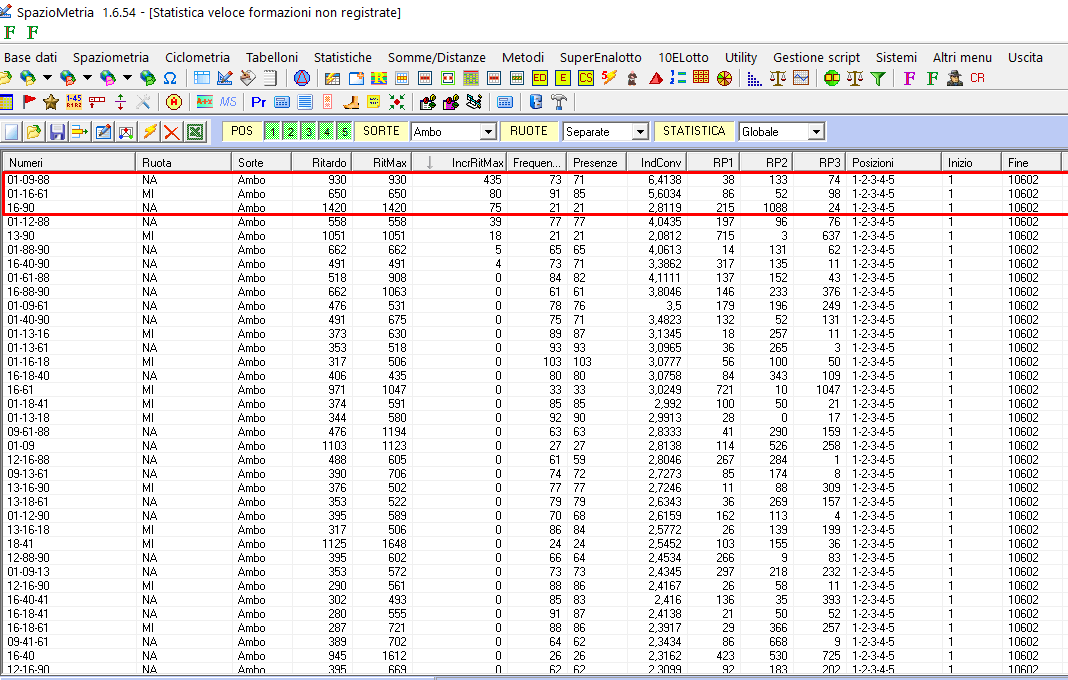
Task: Toggle position 4 button
Action: tap(326, 132)
